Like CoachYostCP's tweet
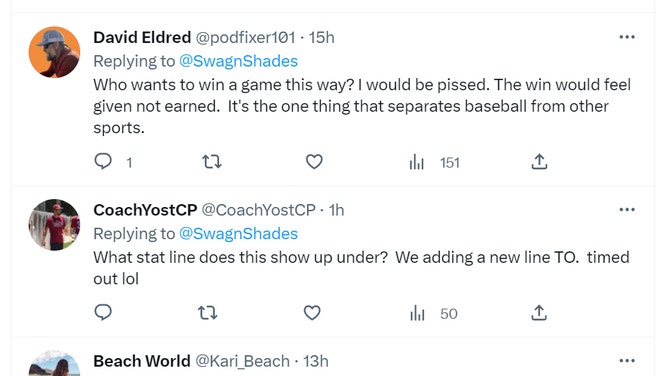This screenshot has width=668, height=376. [312, 313]
